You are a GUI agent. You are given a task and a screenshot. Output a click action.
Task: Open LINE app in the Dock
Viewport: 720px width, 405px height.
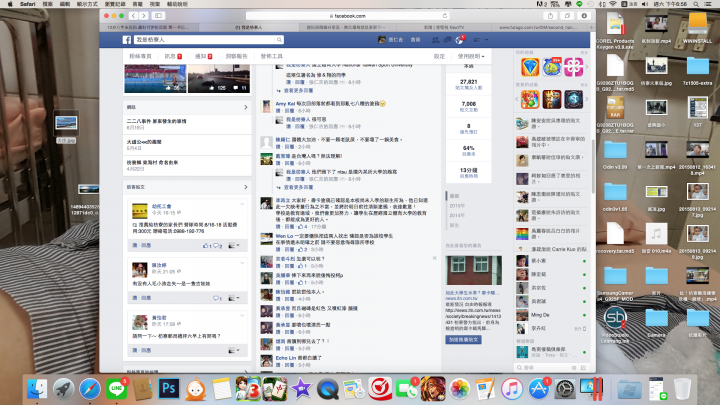click(117, 389)
